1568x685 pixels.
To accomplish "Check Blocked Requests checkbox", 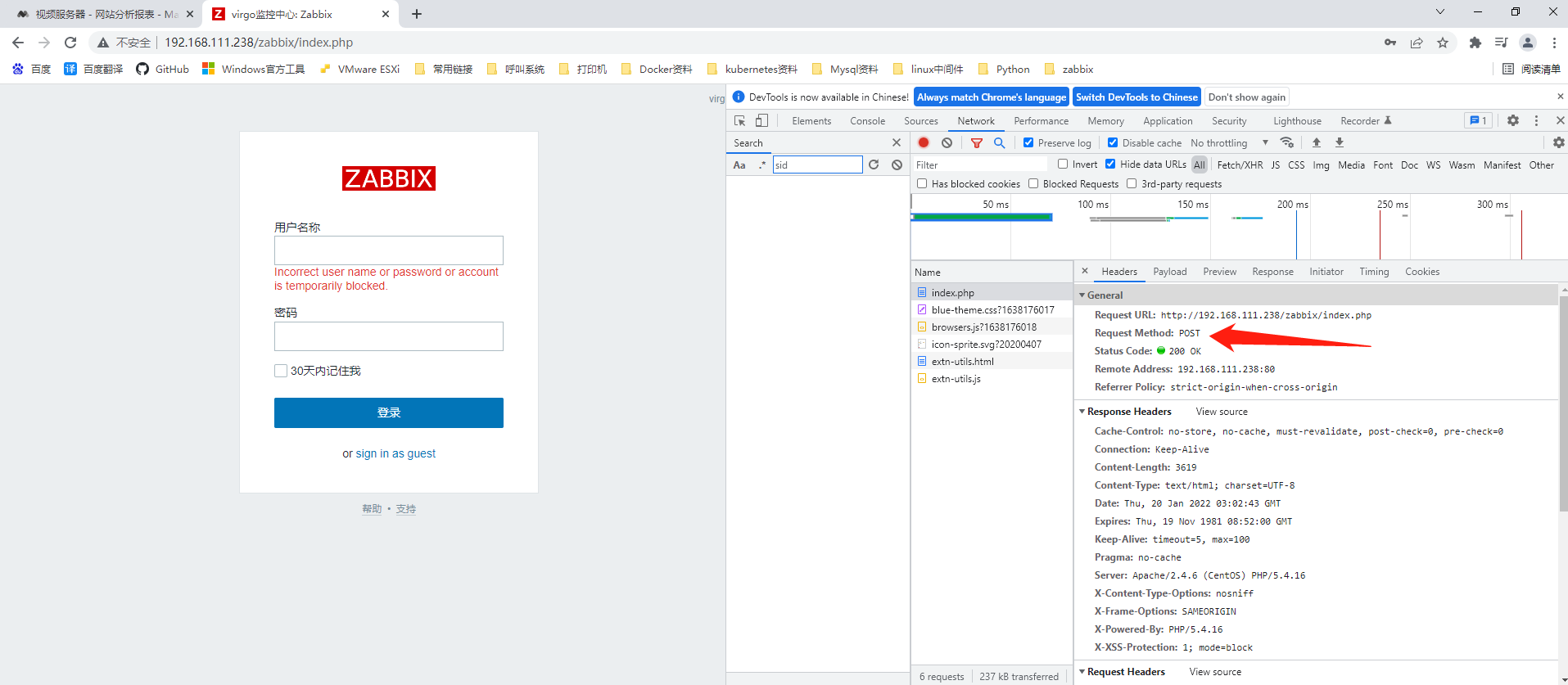I will tap(1033, 183).
